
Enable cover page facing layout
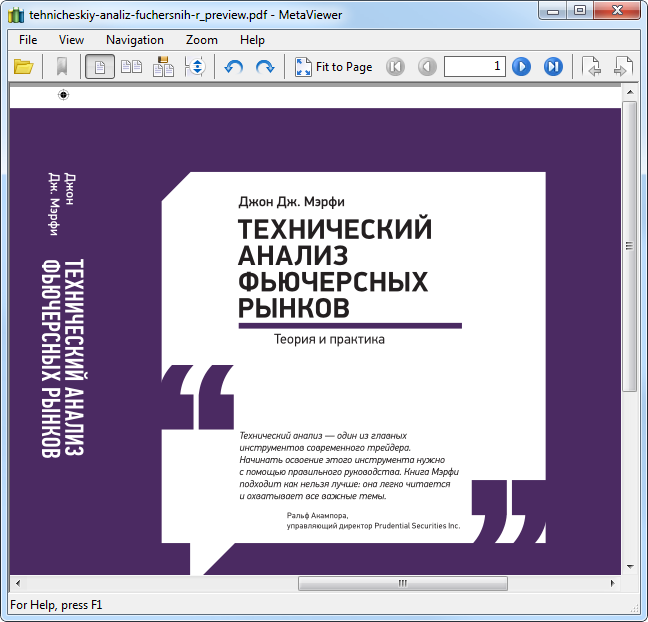[x=164, y=67]
